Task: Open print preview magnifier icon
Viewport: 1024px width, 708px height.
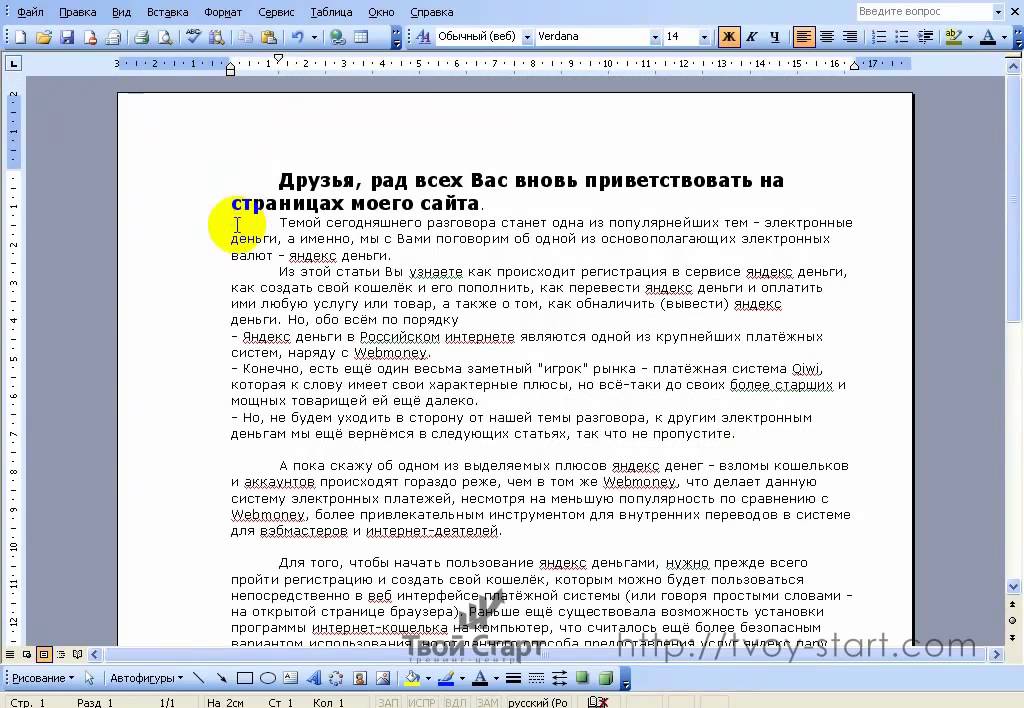Action: [165, 37]
